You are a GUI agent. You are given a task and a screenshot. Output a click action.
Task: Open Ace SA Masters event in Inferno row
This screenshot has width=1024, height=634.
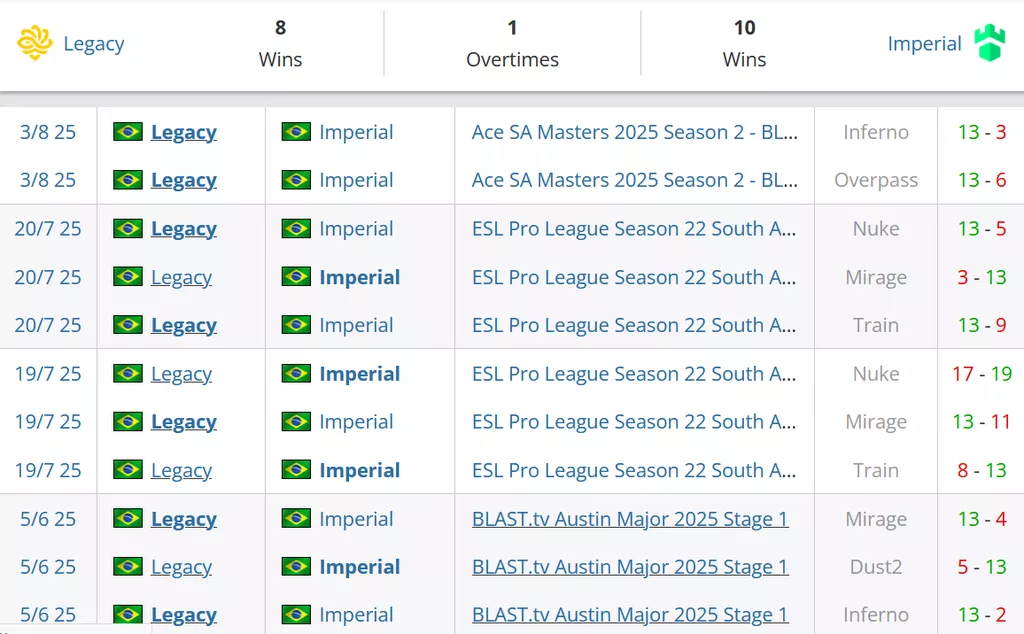pyautogui.click(x=635, y=132)
